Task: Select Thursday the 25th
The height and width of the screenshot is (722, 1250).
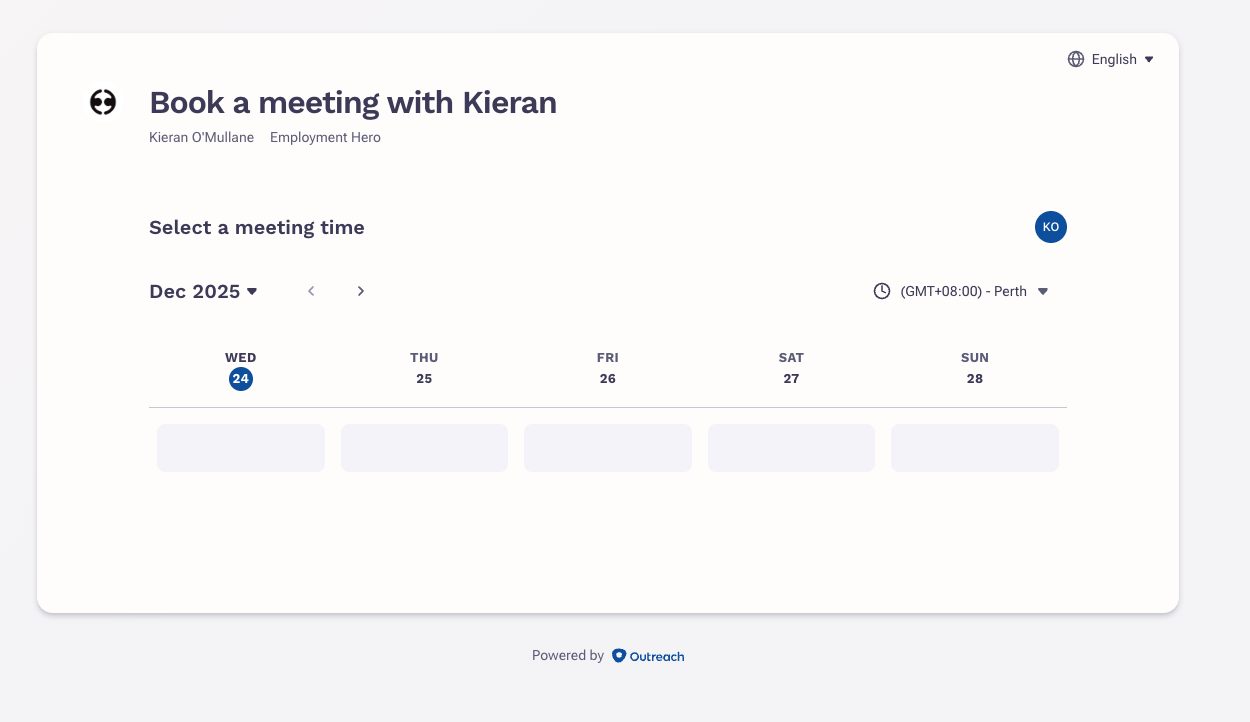Action: coord(424,368)
